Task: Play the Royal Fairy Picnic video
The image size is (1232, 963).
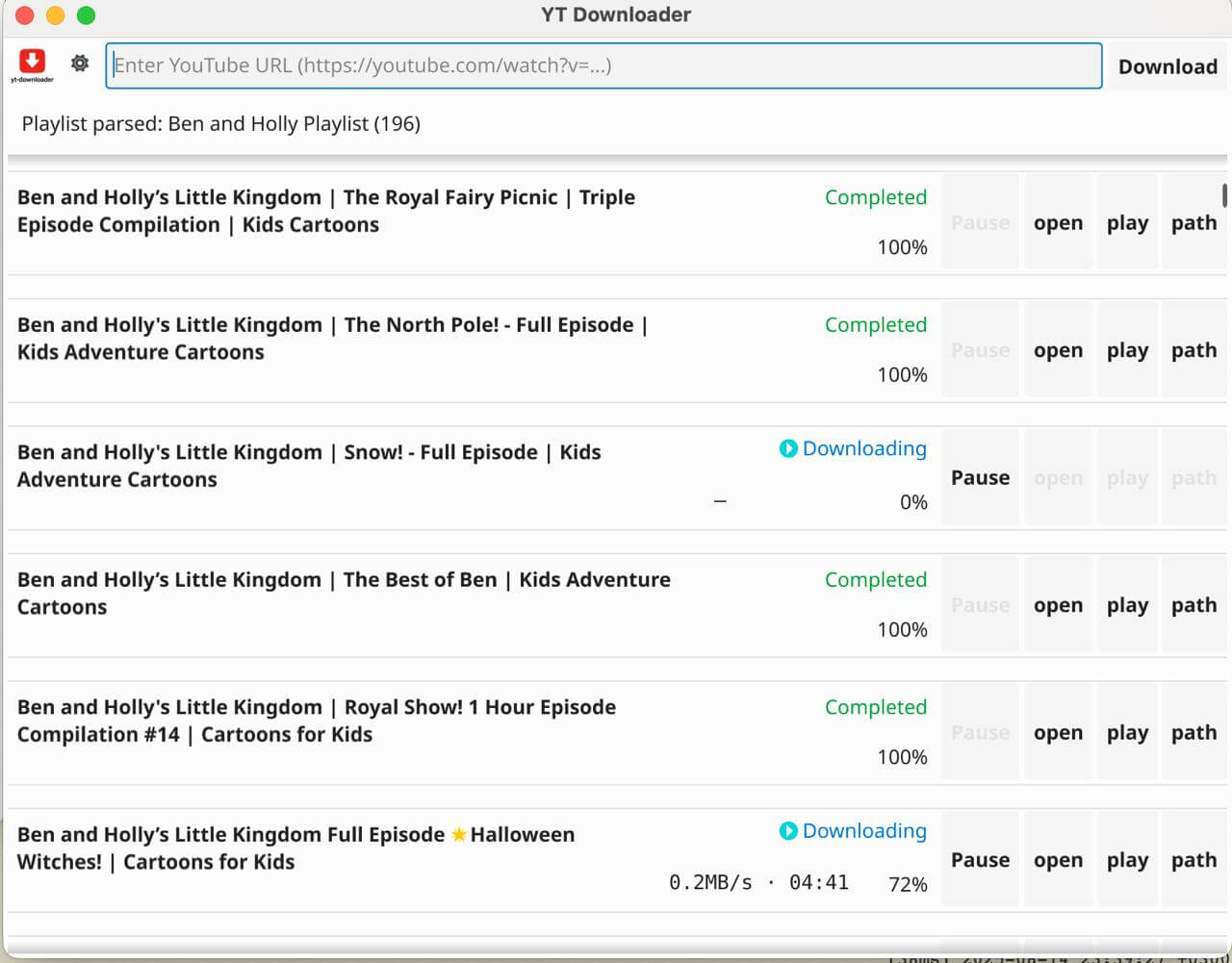Action: pos(1127,223)
